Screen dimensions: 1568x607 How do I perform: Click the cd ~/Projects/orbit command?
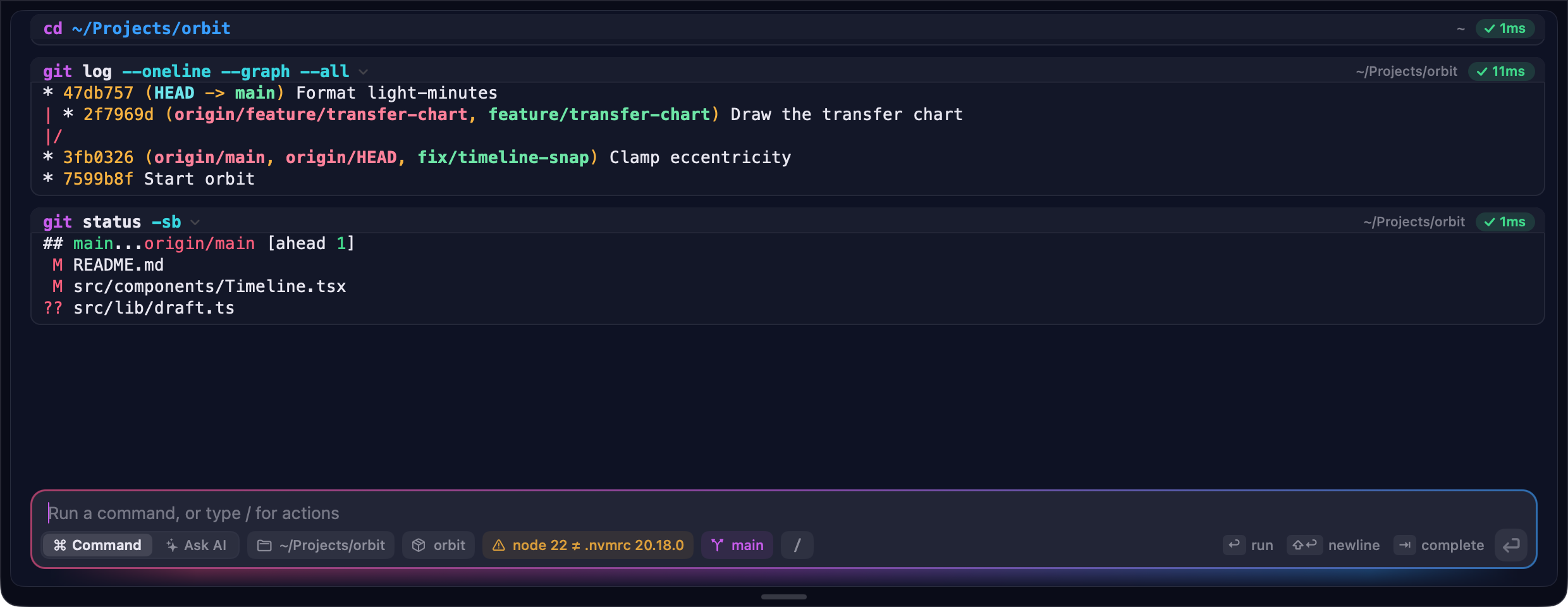[137, 28]
